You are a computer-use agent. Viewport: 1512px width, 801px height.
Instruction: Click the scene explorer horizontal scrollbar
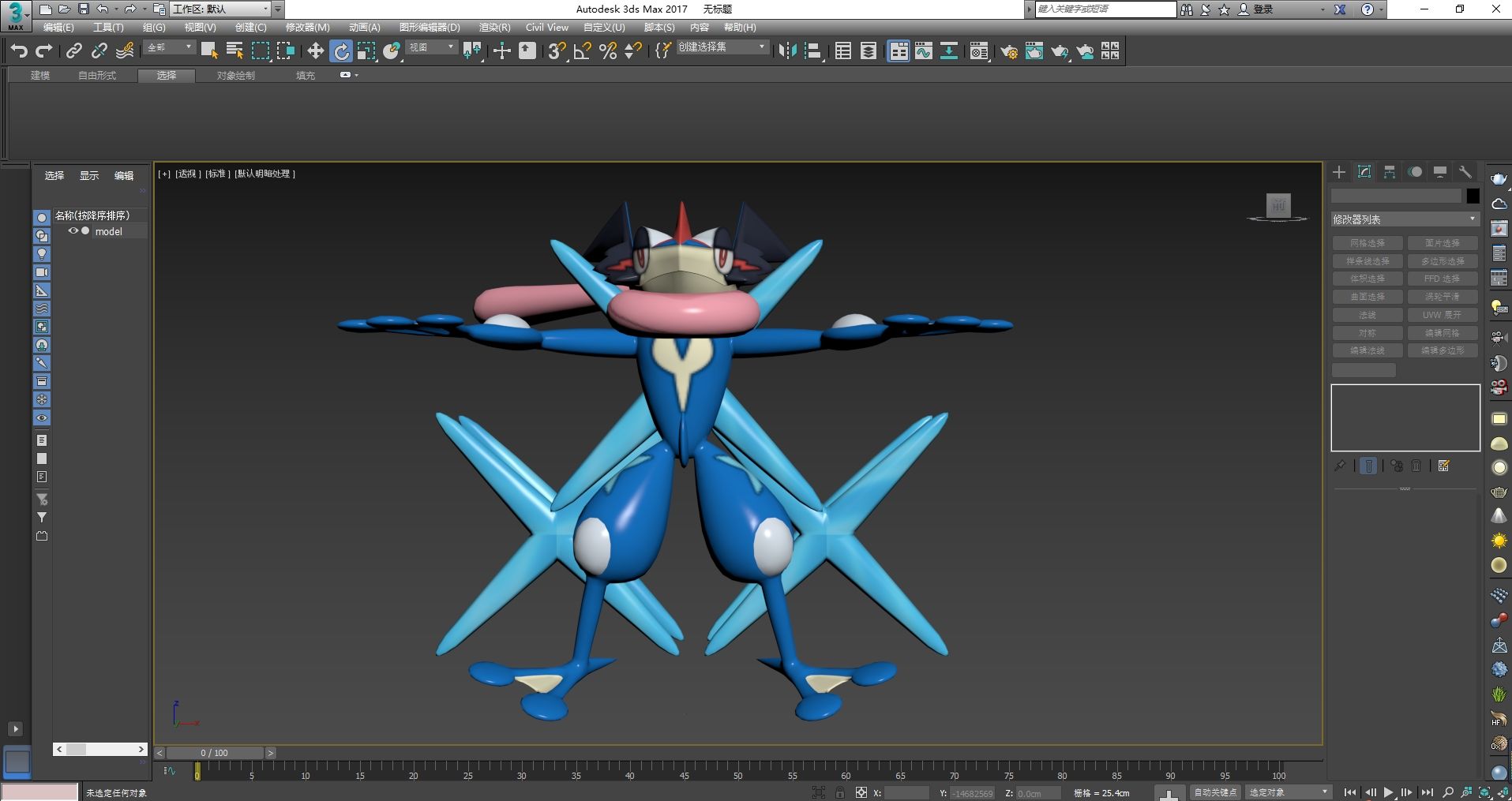click(x=100, y=749)
